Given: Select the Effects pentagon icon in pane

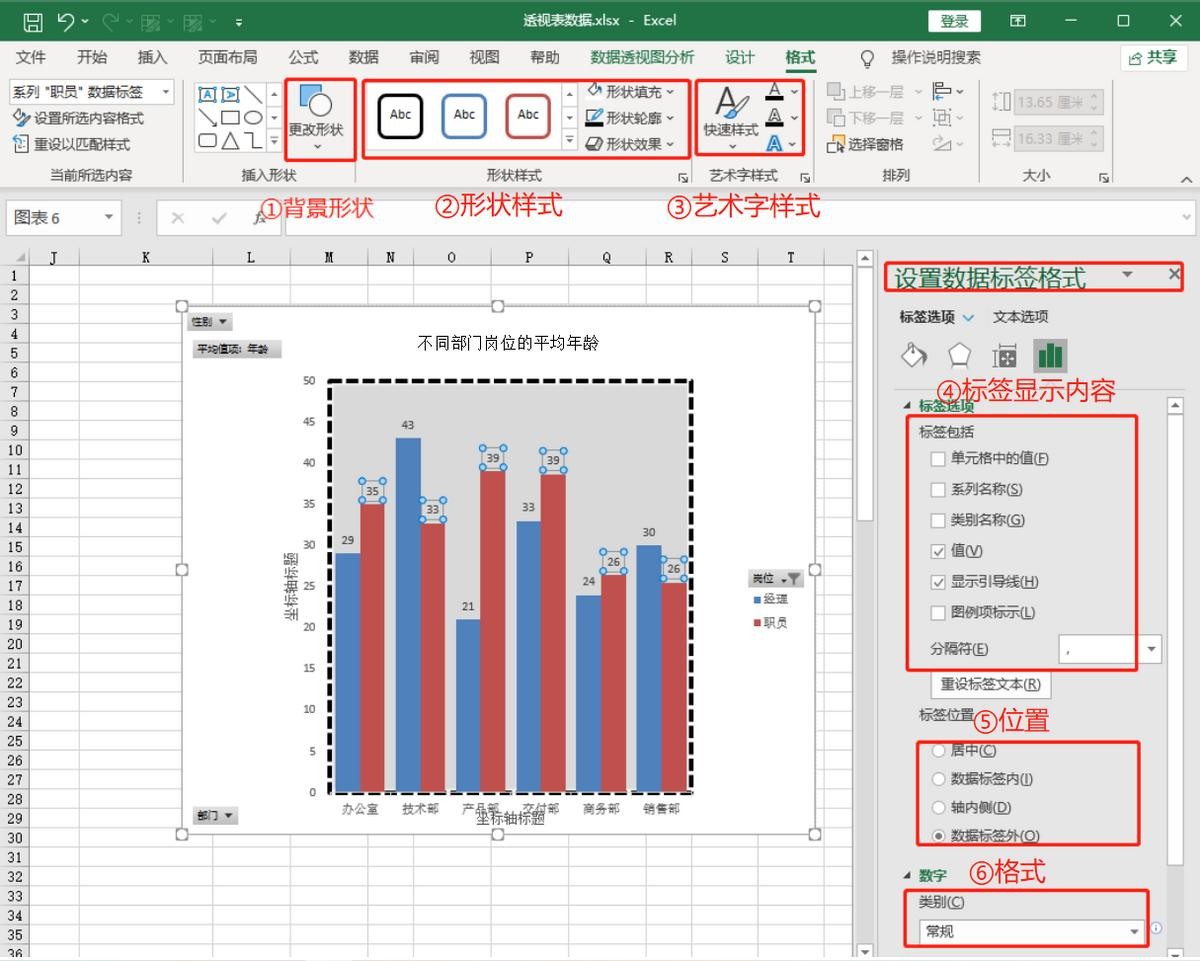Looking at the screenshot, I should pyautogui.click(x=959, y=356).
